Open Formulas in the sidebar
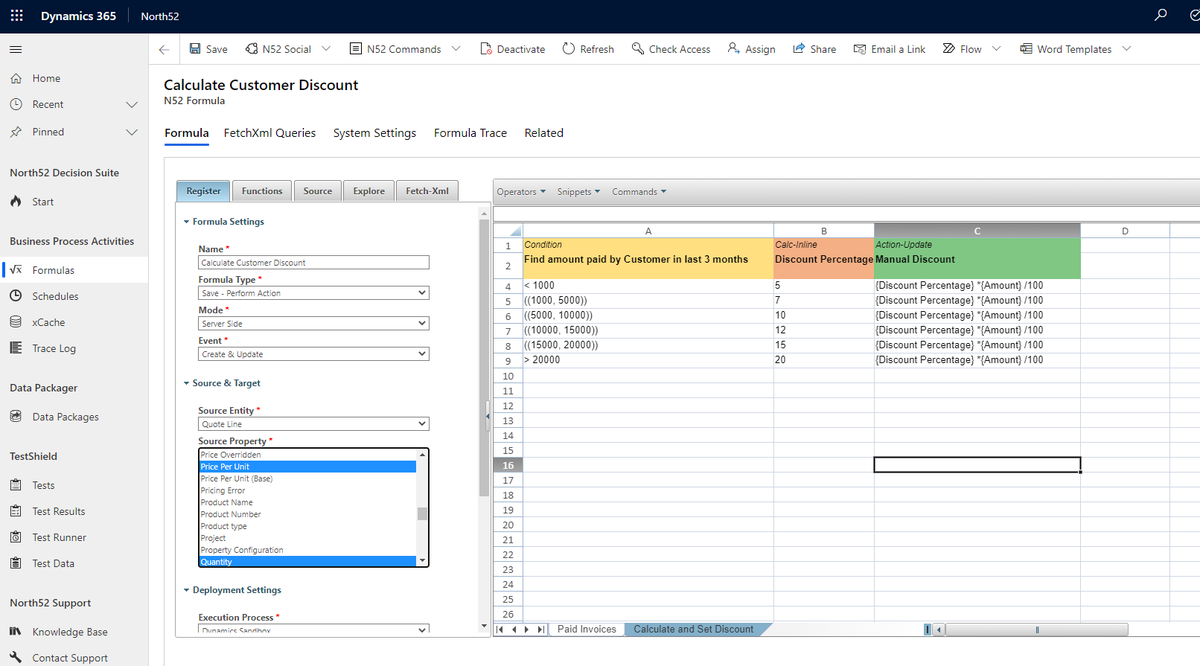The image size is (1200, 666). pyautogui.click(x=74, y=270)
